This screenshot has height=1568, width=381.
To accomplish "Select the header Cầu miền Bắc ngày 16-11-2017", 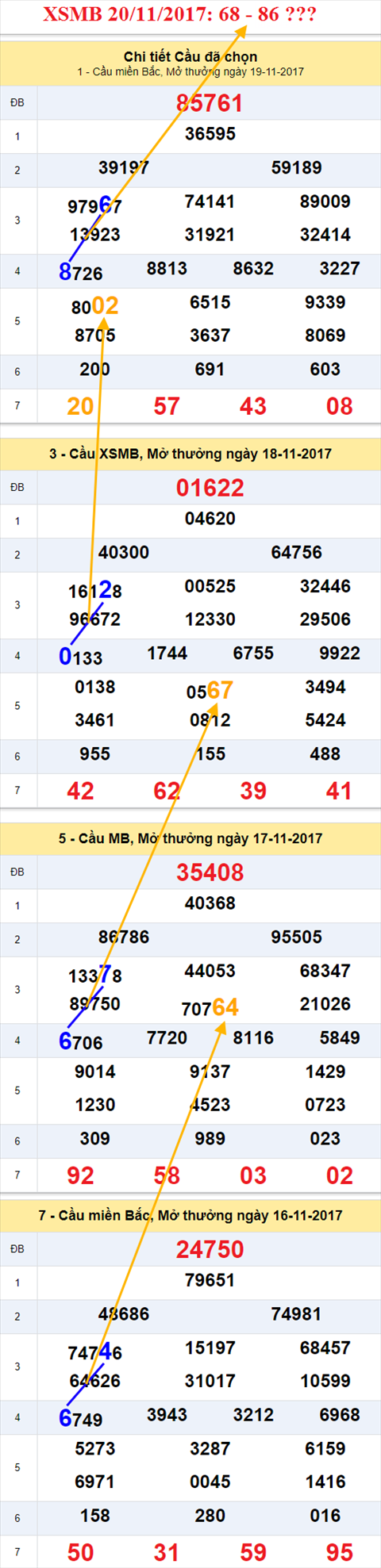I will [190, 1215].
